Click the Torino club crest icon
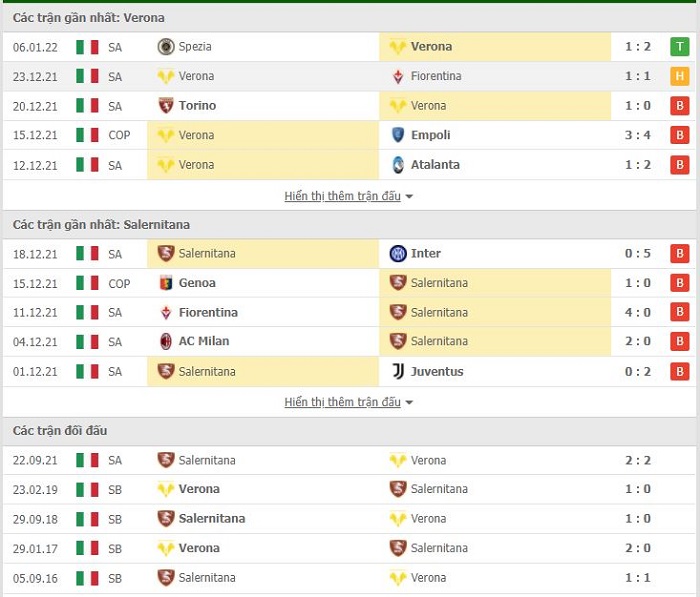This screenshot has height=597, width=700. click(x=166, y=105)
